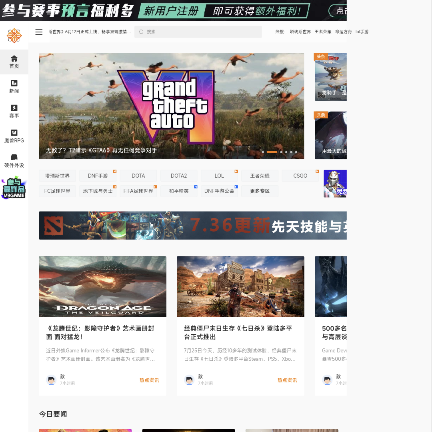This screenshot has height=432, width=432.
Task: Open the Grand Theft Auto VI carousel slide
Action: pos(171,106)
